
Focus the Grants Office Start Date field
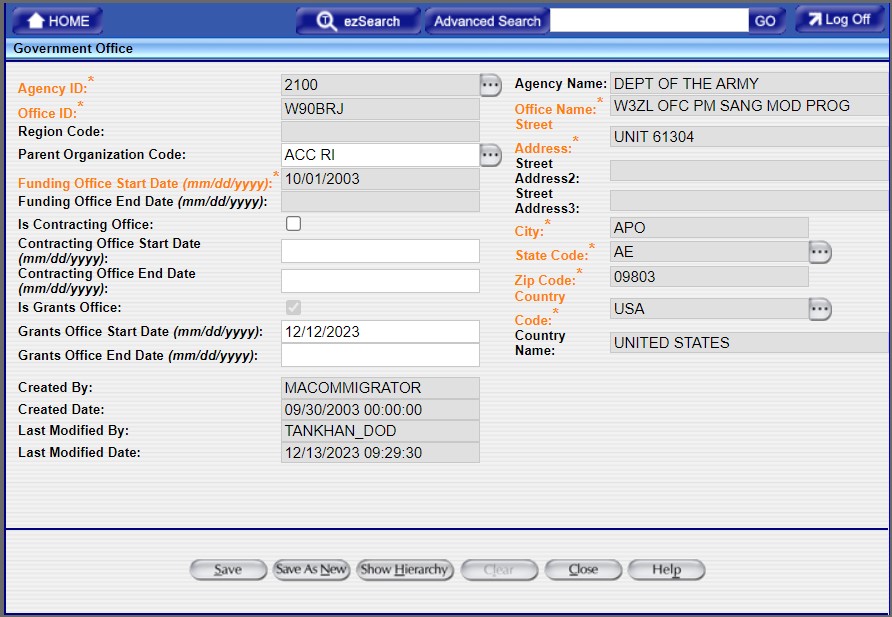pos(380,332)
